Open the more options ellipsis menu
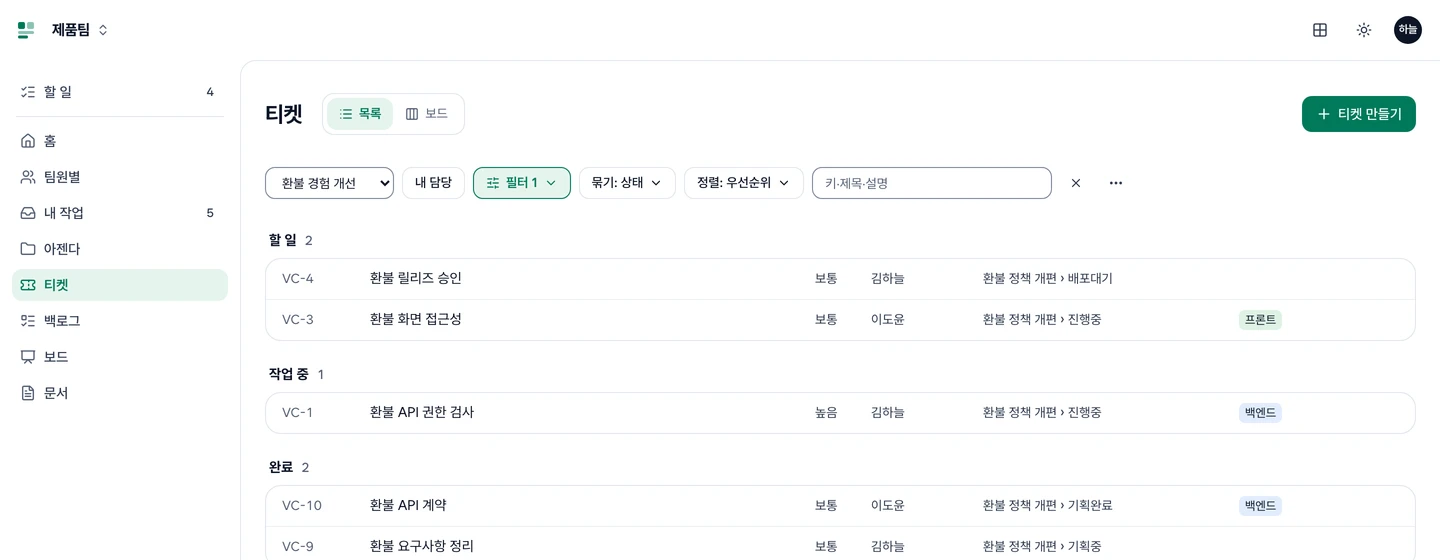Screen dimensions: 1440x560 point(1116,183)
